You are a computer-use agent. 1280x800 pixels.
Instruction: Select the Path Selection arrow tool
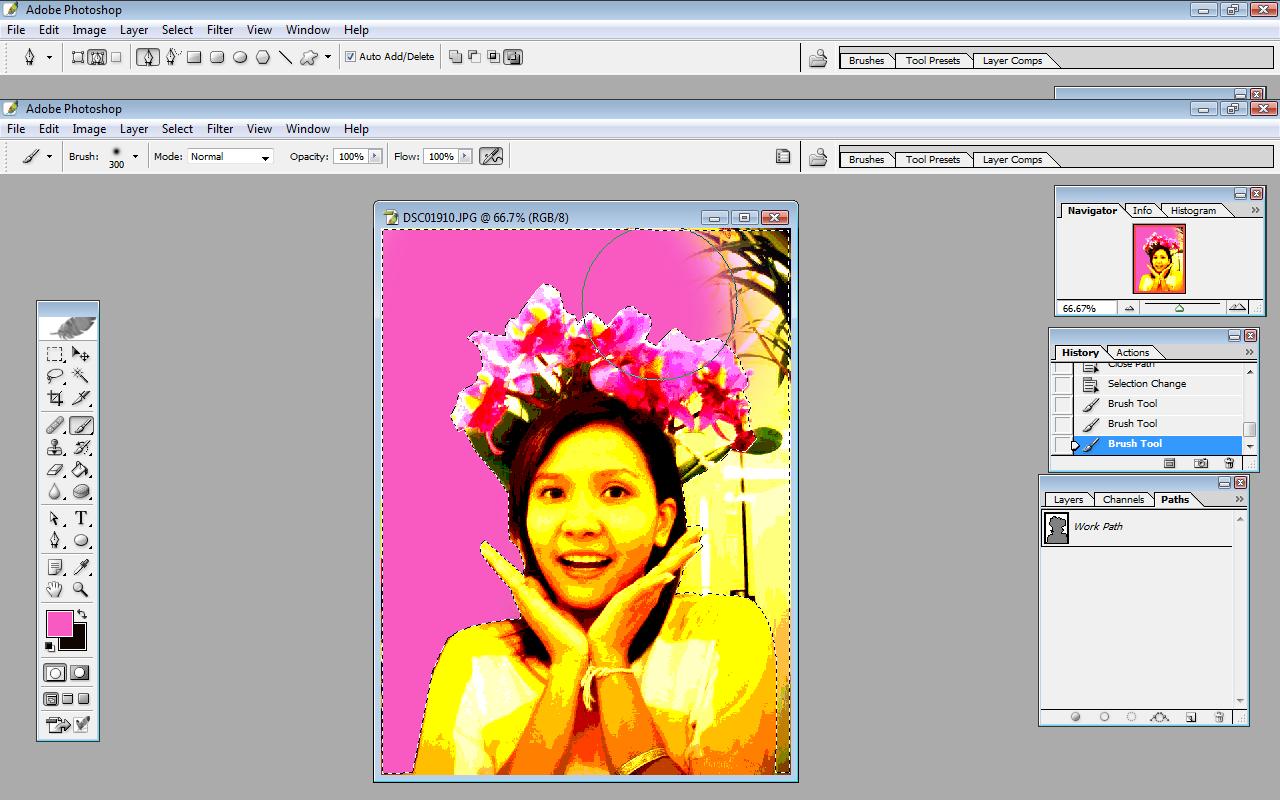[55, 518]
